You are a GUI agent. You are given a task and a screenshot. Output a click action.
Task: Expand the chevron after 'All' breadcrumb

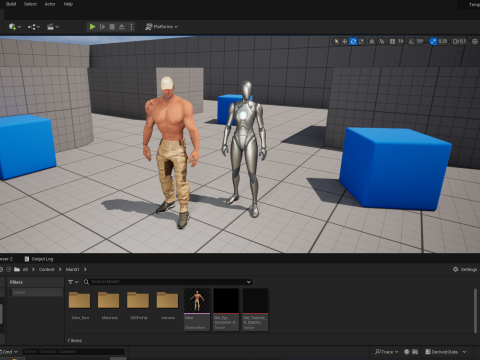(33, 269)
